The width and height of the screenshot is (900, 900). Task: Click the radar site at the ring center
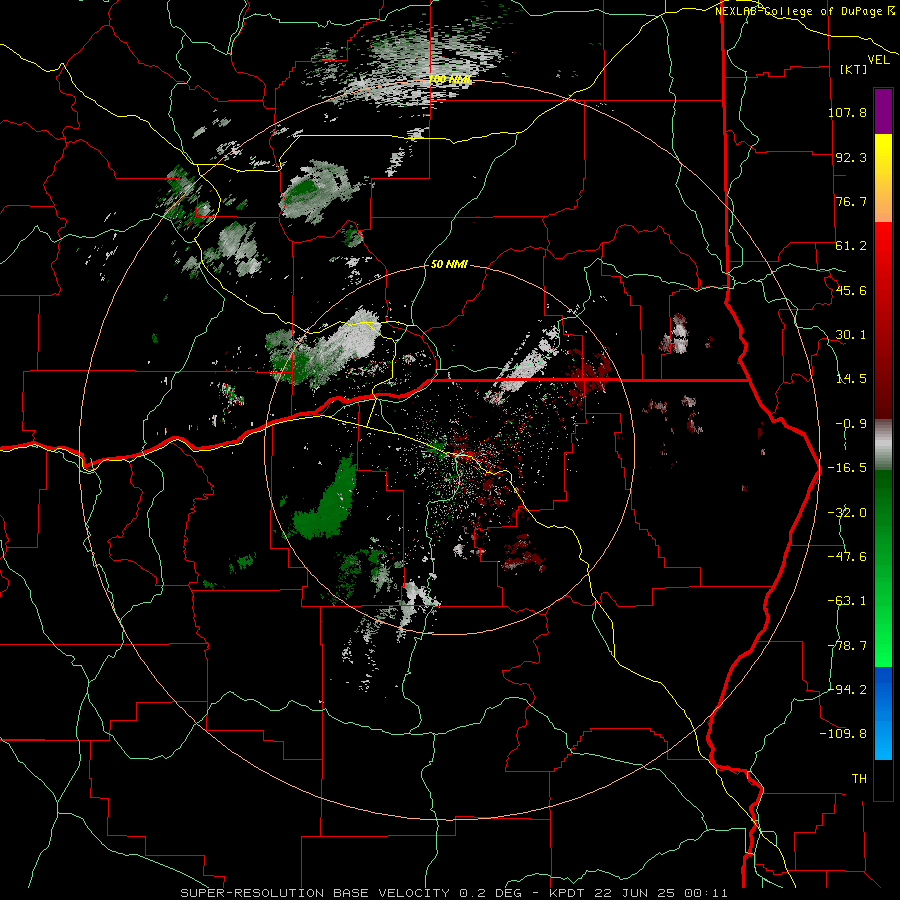click(449, 450)
